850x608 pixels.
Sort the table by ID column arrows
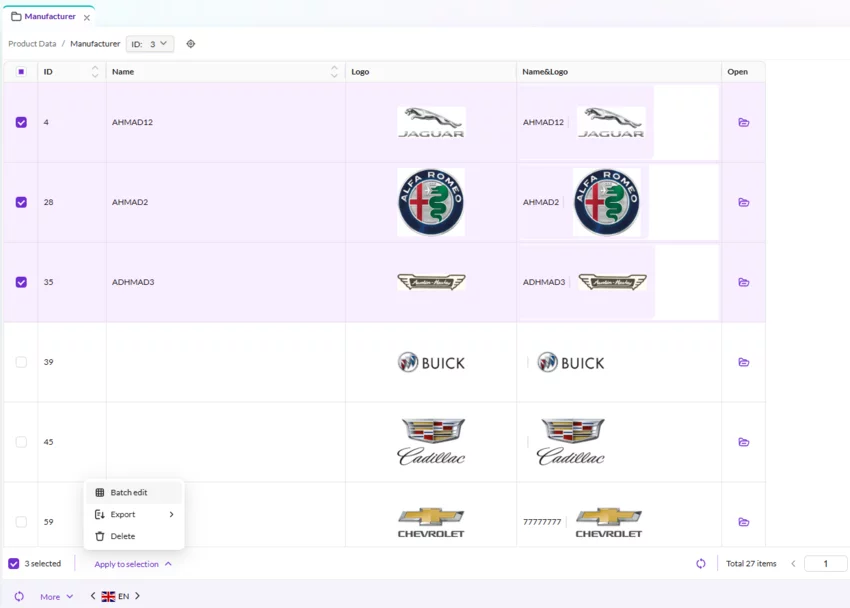[95, 72]
